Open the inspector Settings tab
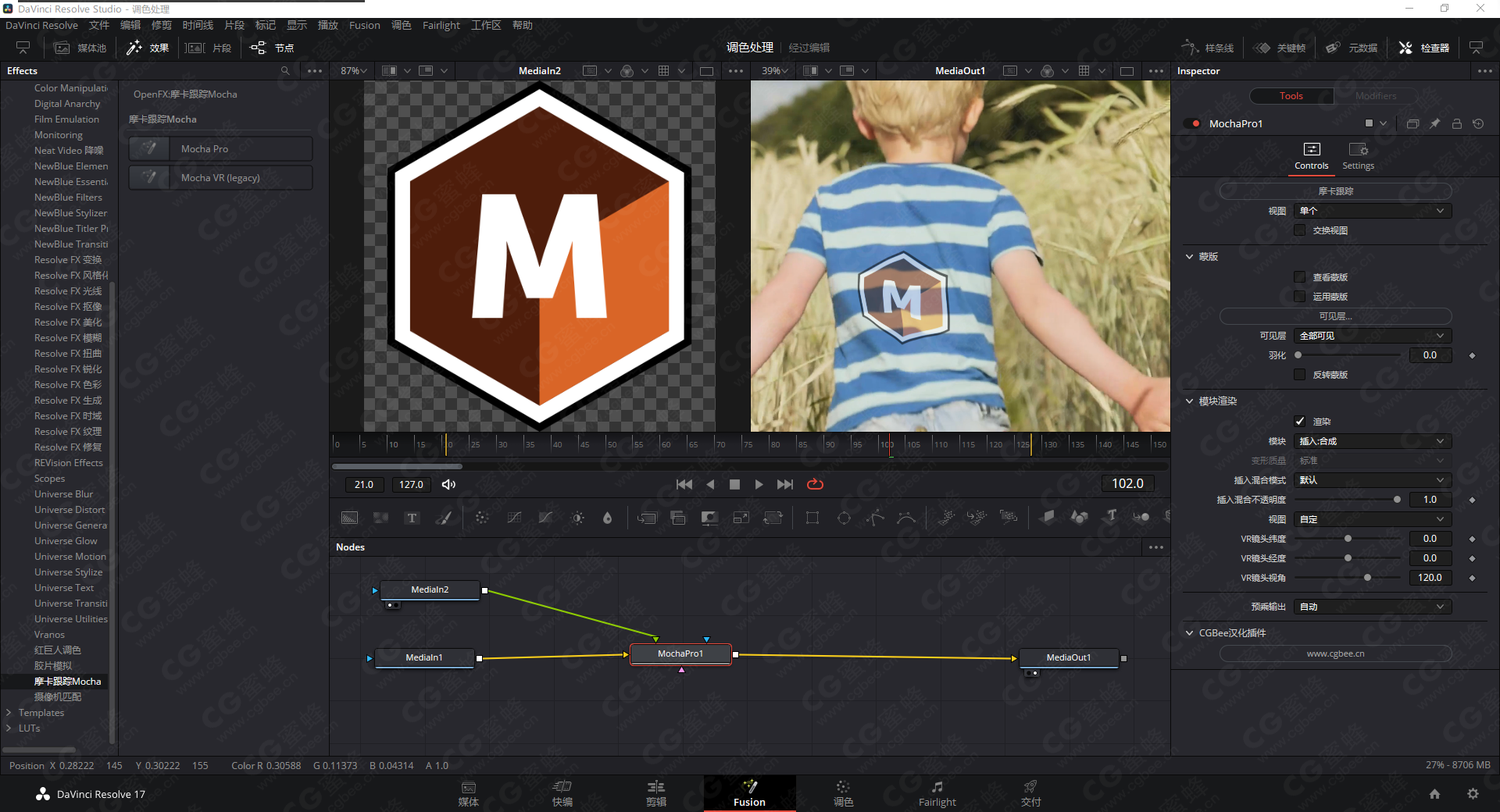1500x812 pixels. 1358,156
